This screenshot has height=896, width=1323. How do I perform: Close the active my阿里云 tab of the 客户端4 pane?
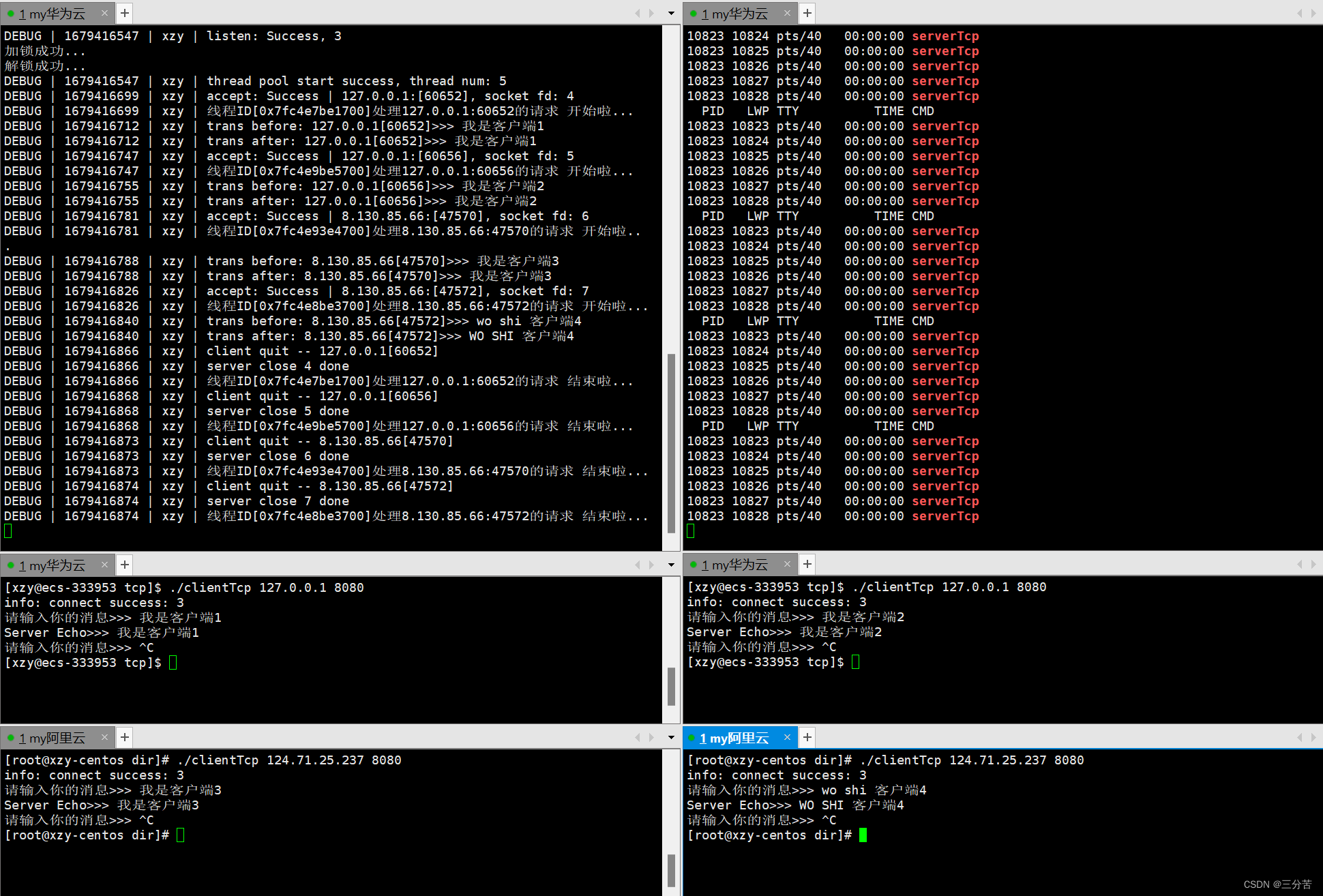click(x=787, y=737)
